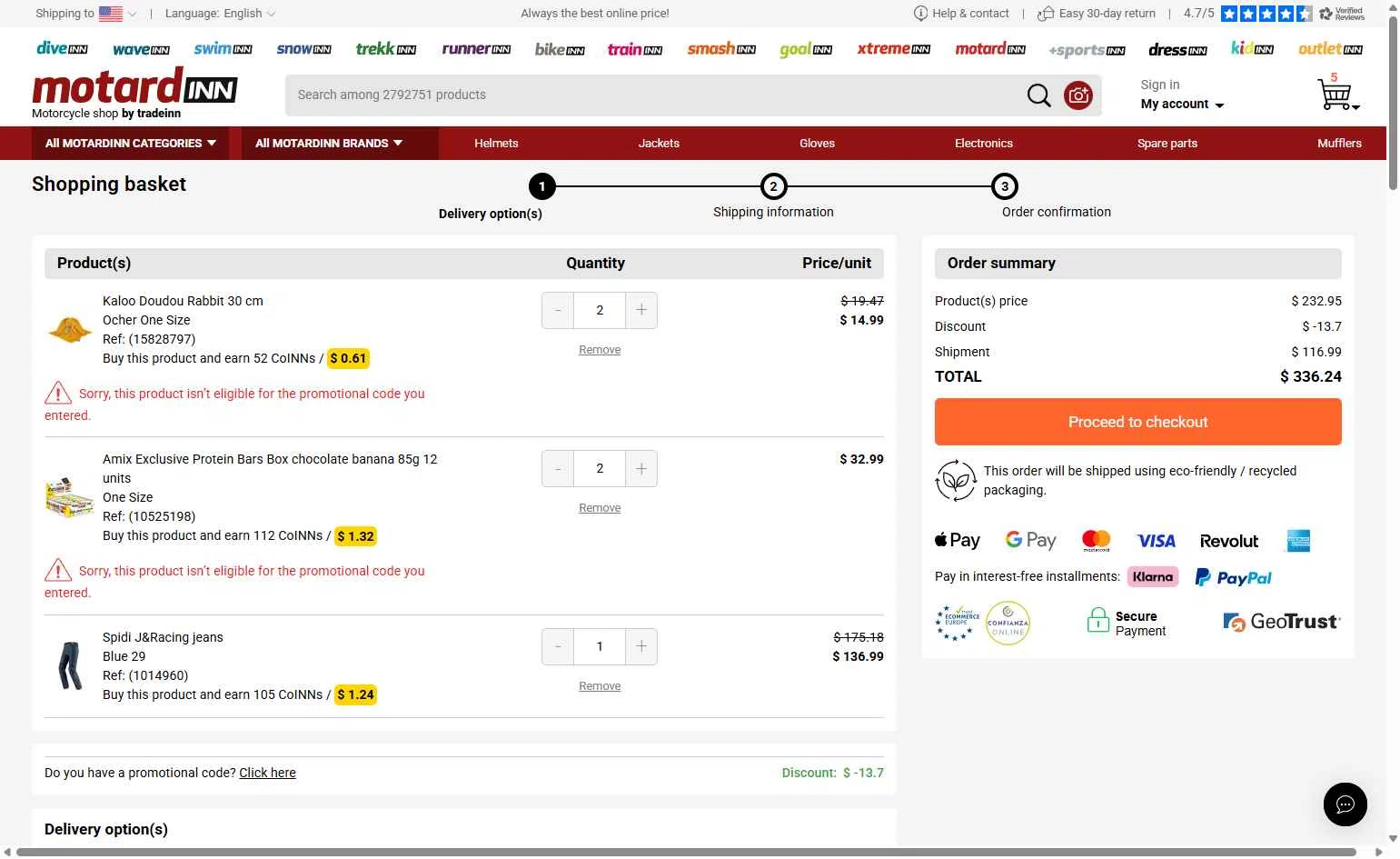Open the Helmets category

click(x=496, y=144)
